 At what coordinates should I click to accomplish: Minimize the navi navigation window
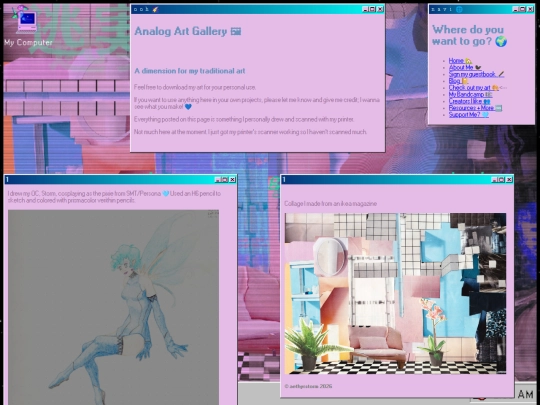pyautogui.click(x=516, y=9)
